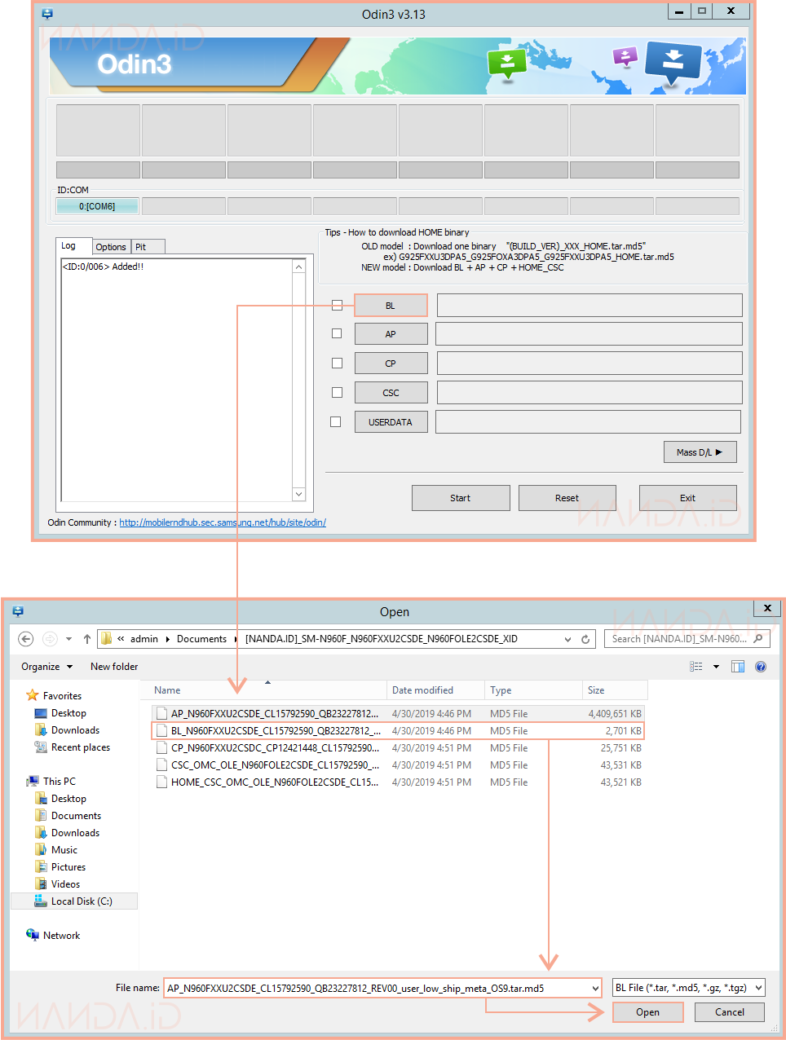Click the Back arrow in Open dialog
786x1040 pixels.
point(24,639)
